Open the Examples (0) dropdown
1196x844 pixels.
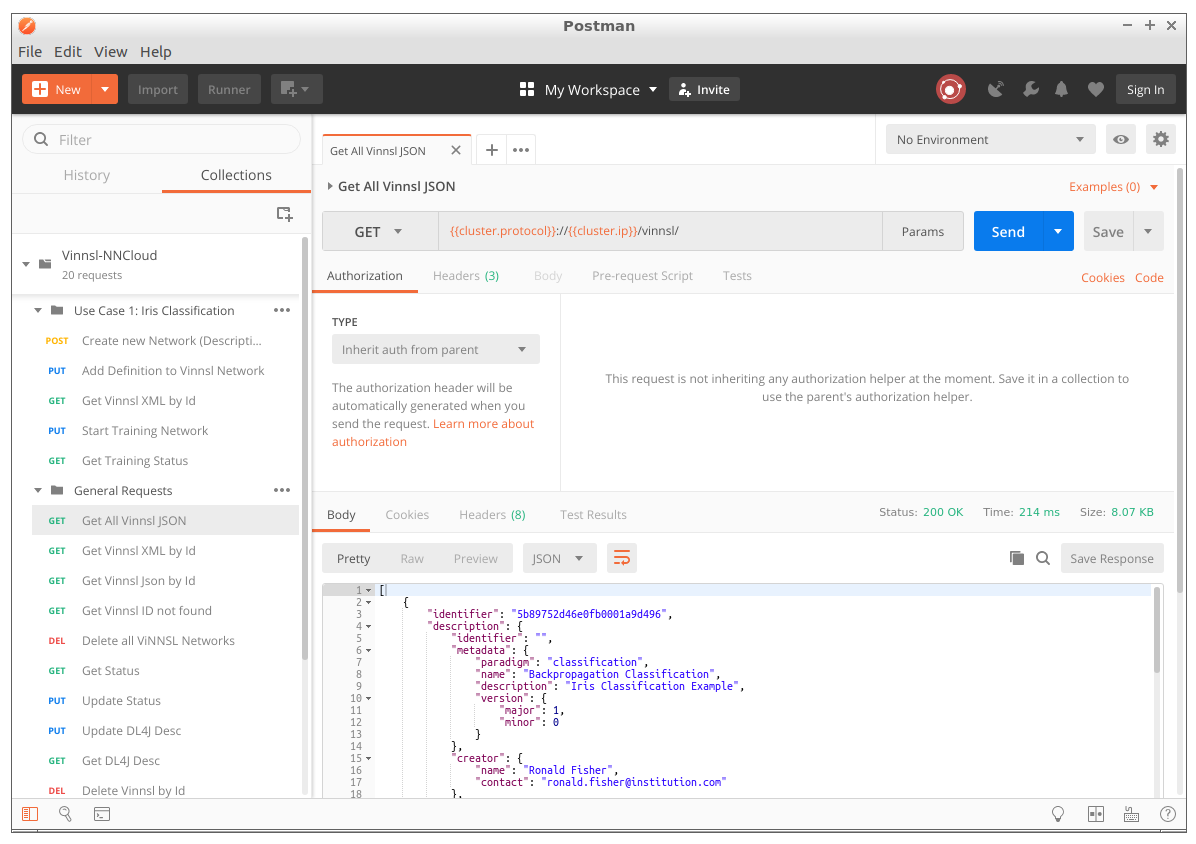point(1114,187)
